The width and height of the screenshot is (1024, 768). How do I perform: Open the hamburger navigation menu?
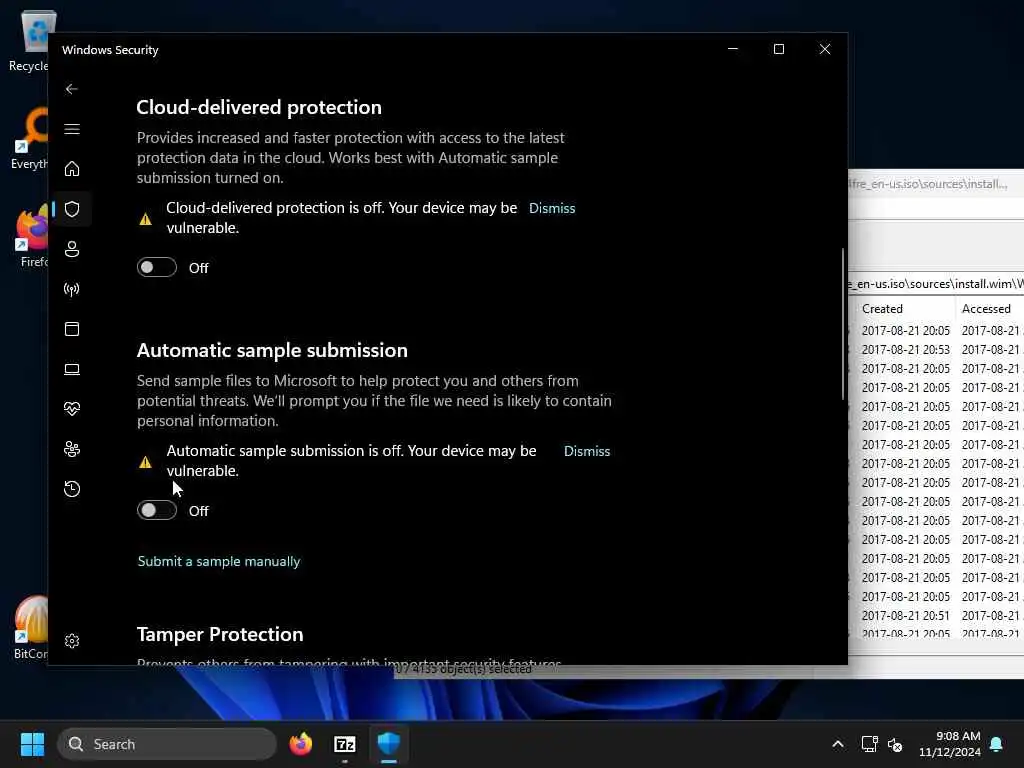(x=72, y=129)
